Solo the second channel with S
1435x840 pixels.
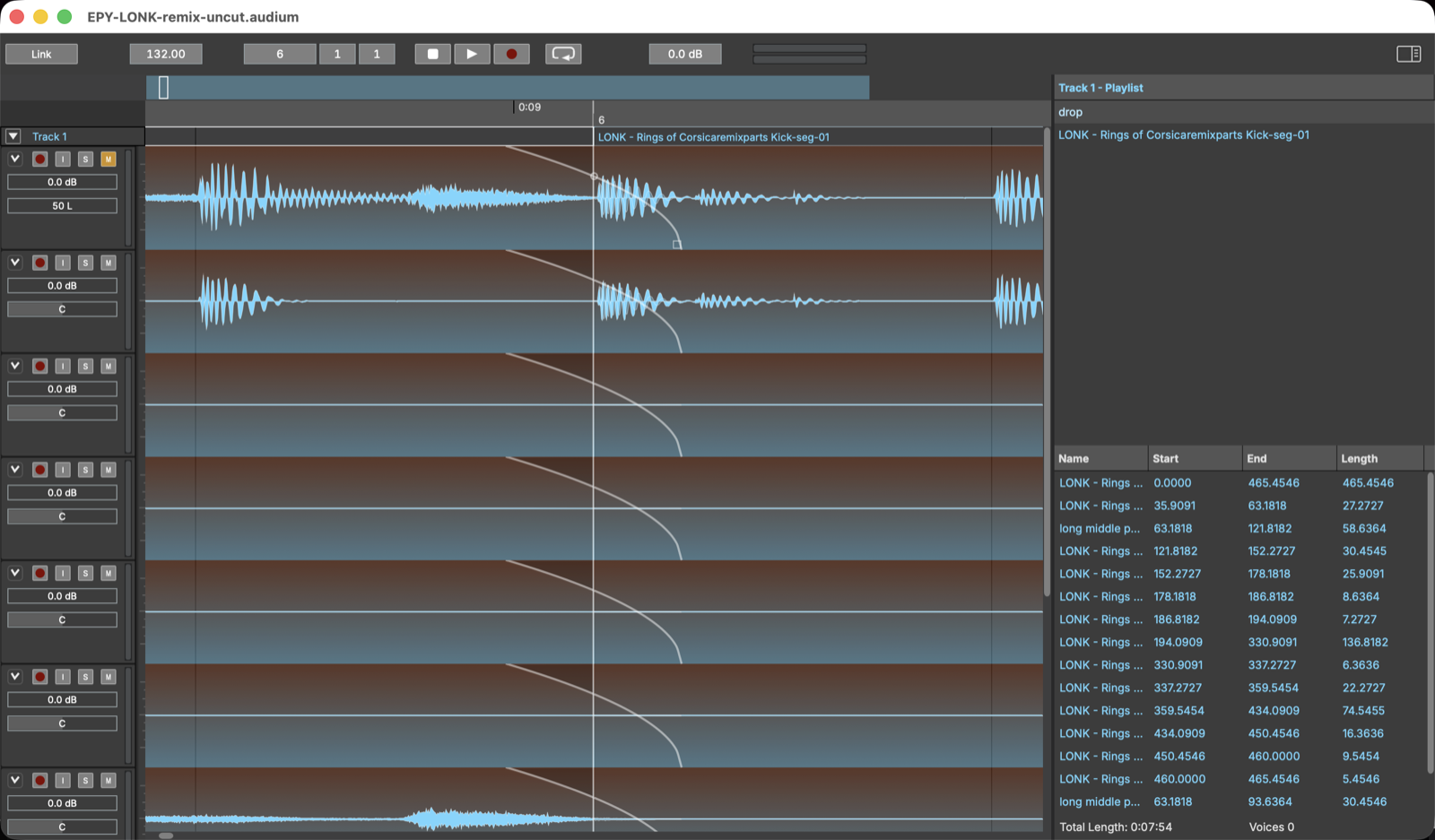pyautogui.click(x=85, y=263)
